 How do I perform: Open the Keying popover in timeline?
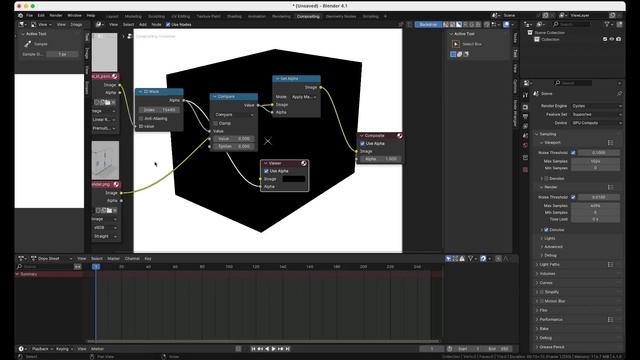[x=64, y=349]
